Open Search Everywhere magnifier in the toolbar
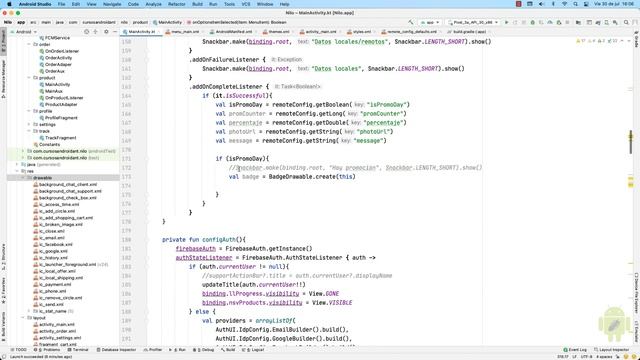 [x=626, y=22]
